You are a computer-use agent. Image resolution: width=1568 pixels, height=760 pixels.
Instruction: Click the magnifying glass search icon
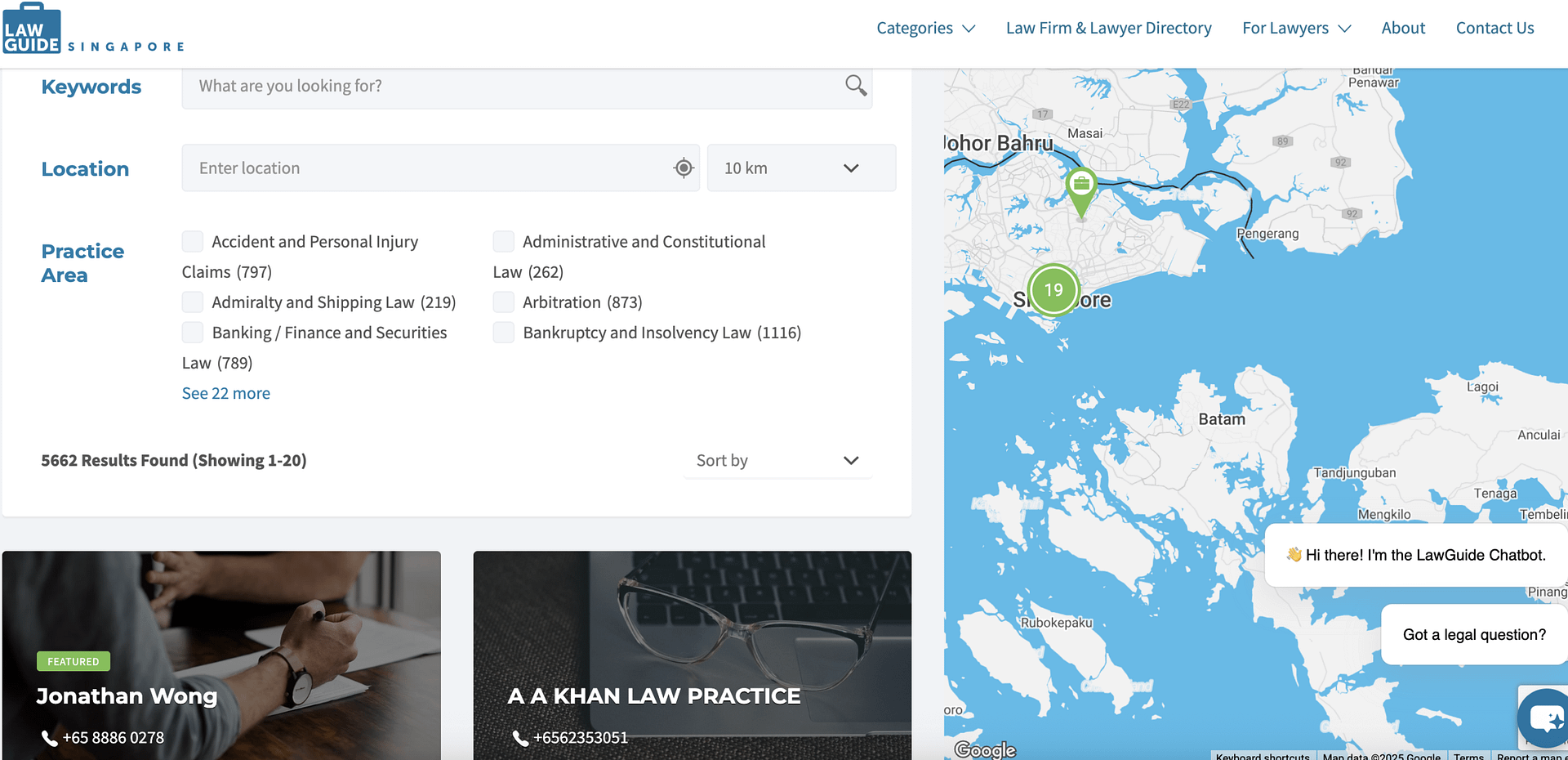(x=855, y=85)
